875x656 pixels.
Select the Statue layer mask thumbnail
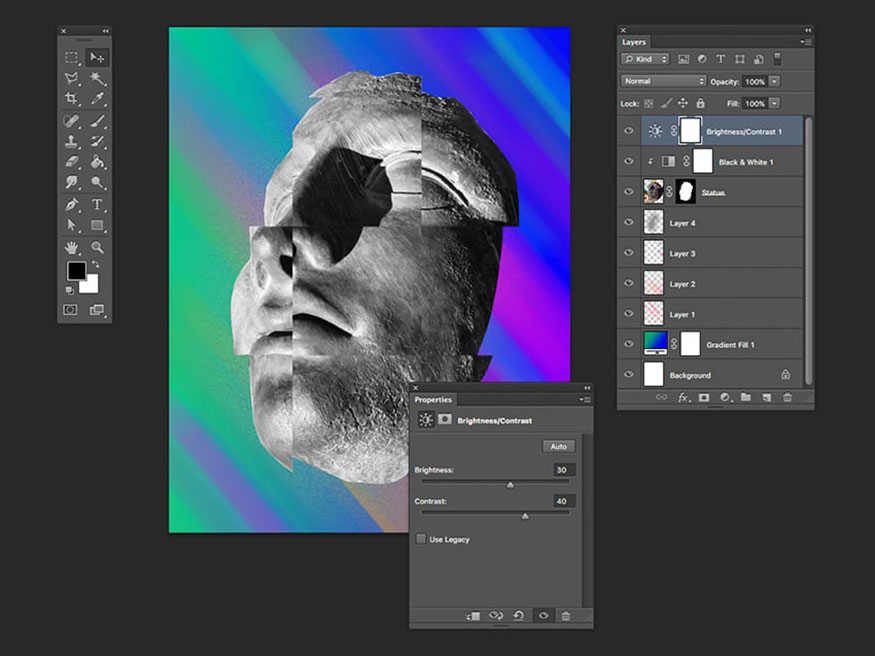[x=686, y=191]
